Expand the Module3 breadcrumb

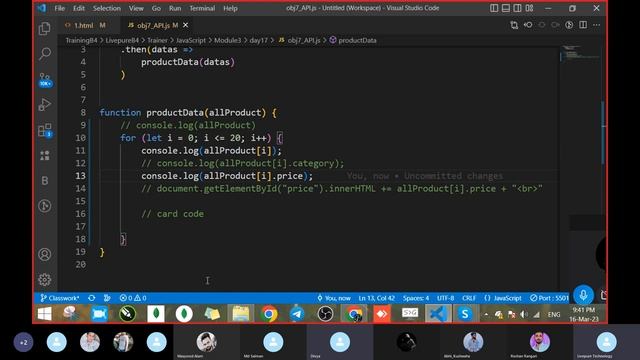pyautogui.click(x=227, y=40)
